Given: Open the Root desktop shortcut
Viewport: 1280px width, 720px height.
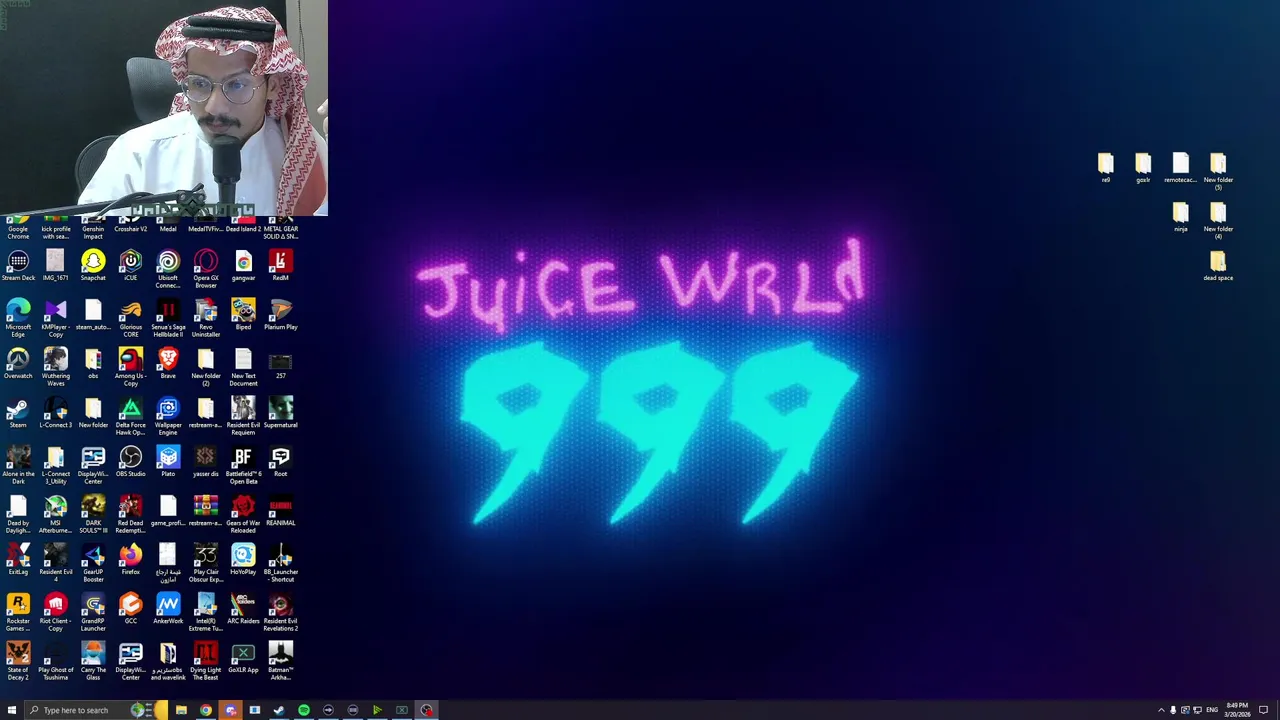Looking at the screenshot, I should pos(281,462).
